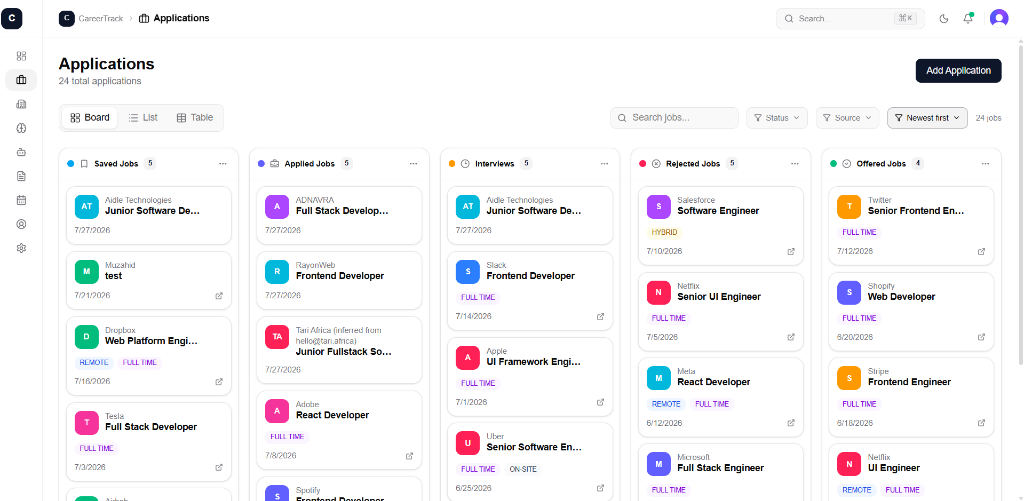Switch to List view
1024x501 pixels.
(x=143, y=118)
